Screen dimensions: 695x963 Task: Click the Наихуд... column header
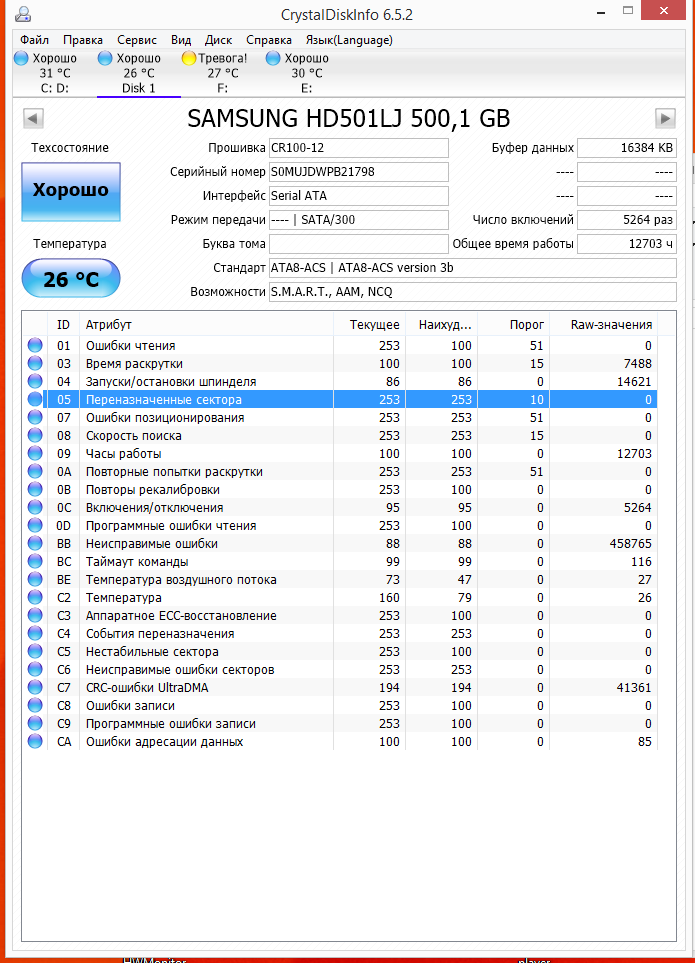point(441,324)
